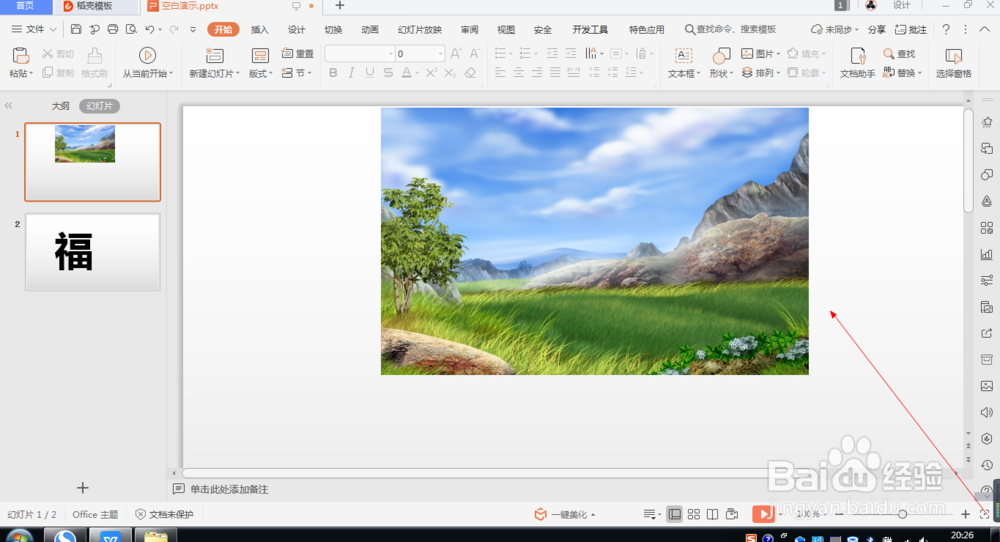The image size is (1000, 542).
Task: Open the Developer Tools (开发工具) tab
Action: [590, 29]
